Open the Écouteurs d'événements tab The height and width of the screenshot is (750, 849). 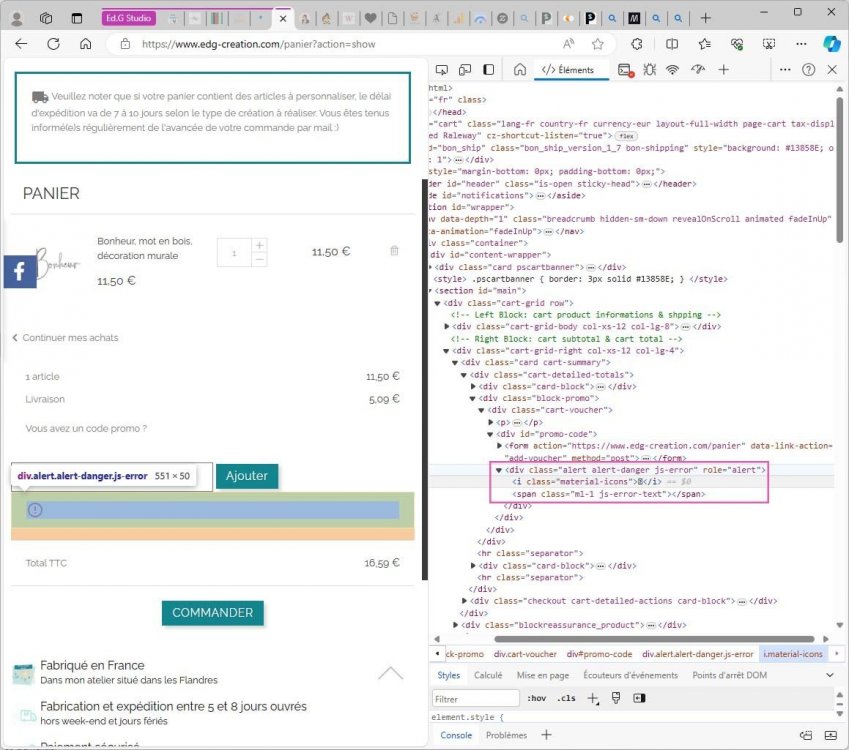coord(630,675)
